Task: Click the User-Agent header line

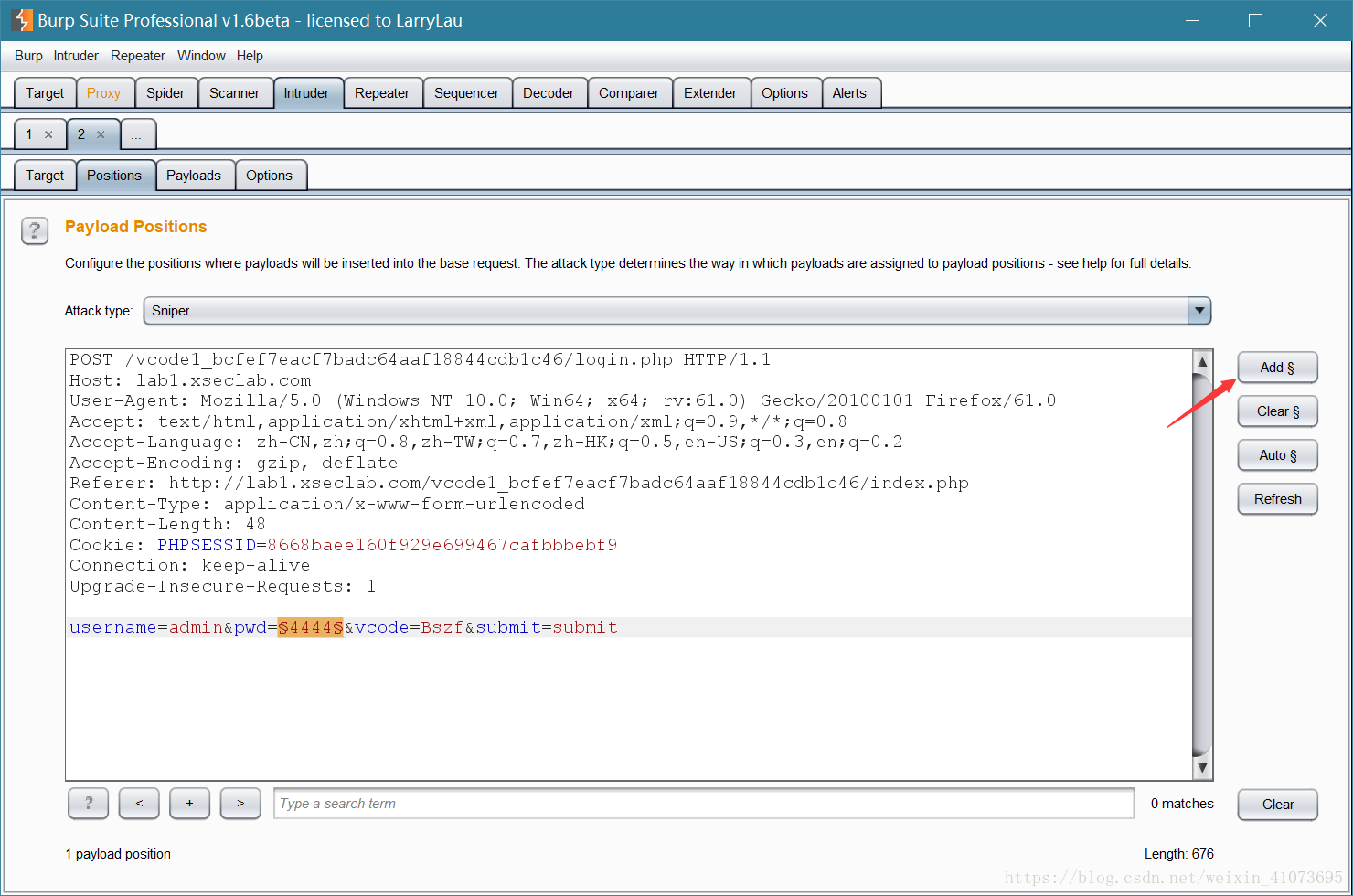Action: pyautogui.click(x=563, y=400)
